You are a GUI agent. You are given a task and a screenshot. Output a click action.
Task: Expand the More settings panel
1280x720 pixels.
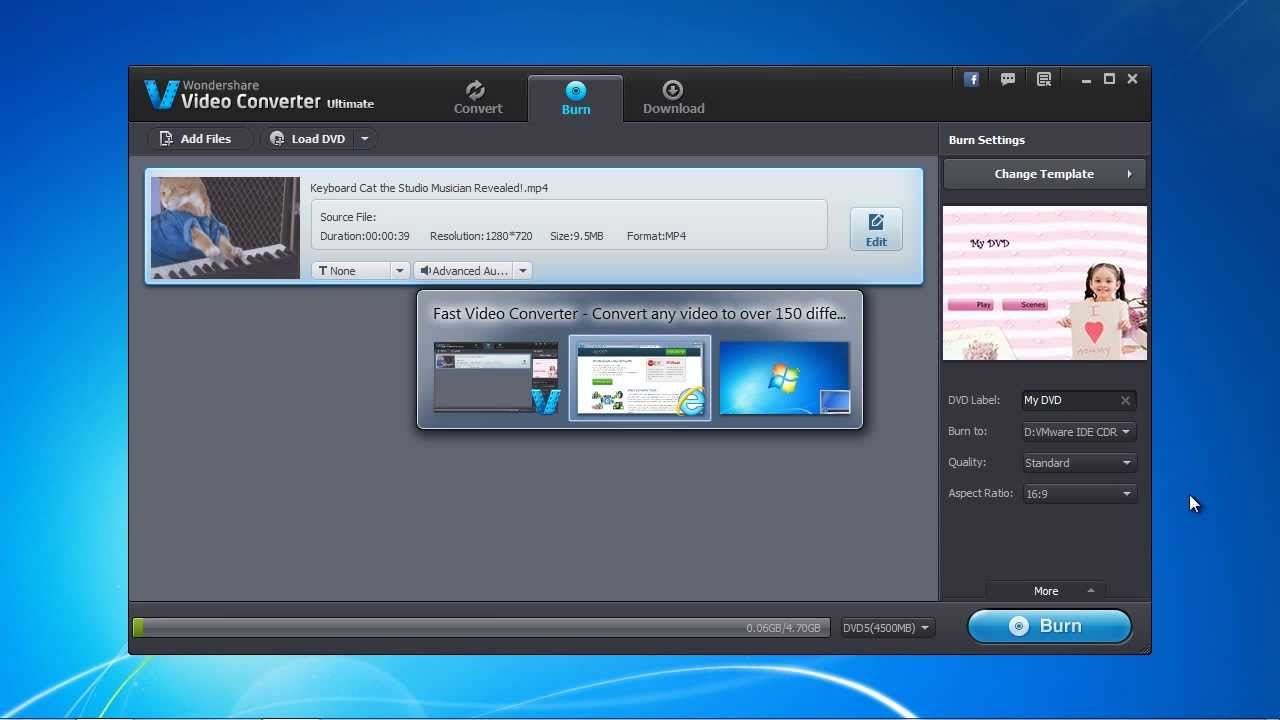point(1045,591)
